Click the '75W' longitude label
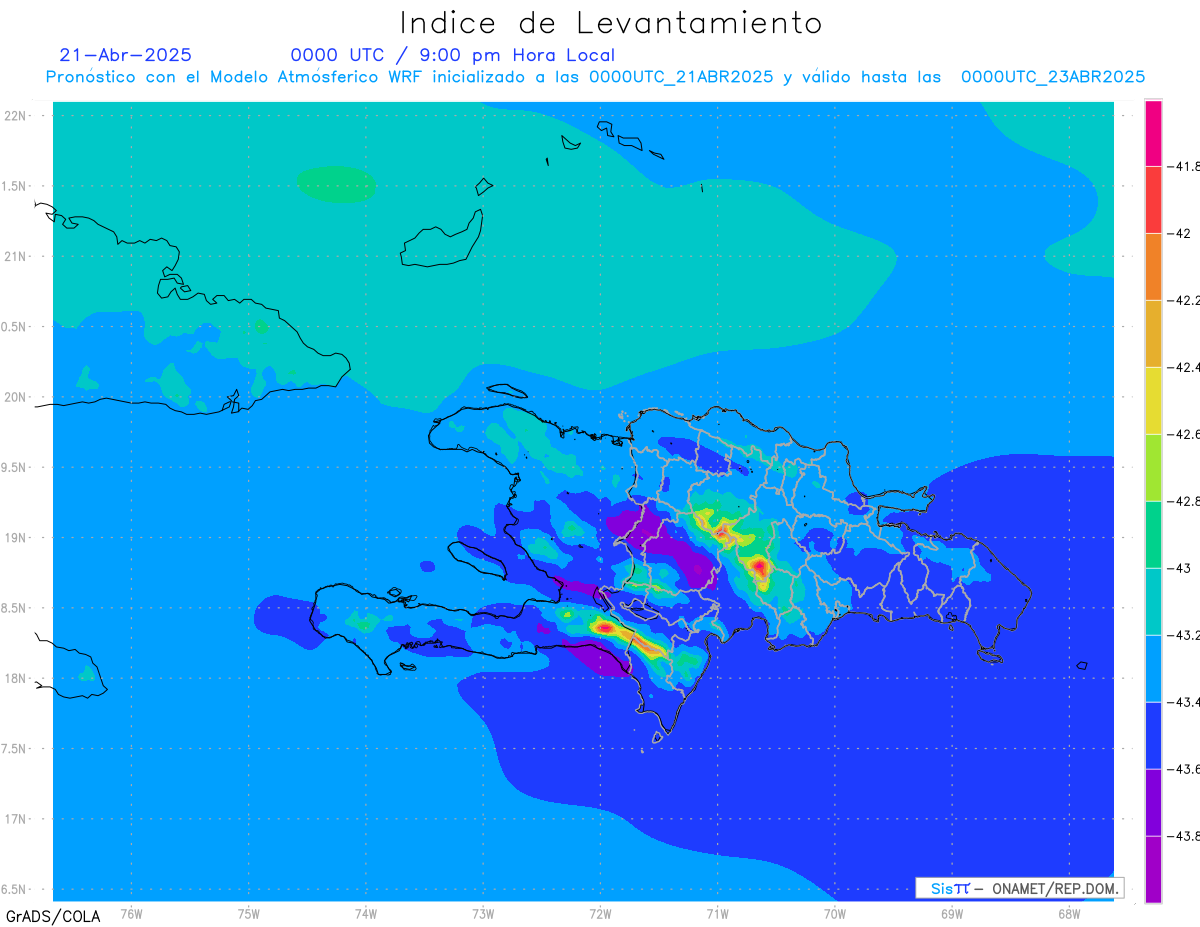1200x927 pixels. pos(248,913)
